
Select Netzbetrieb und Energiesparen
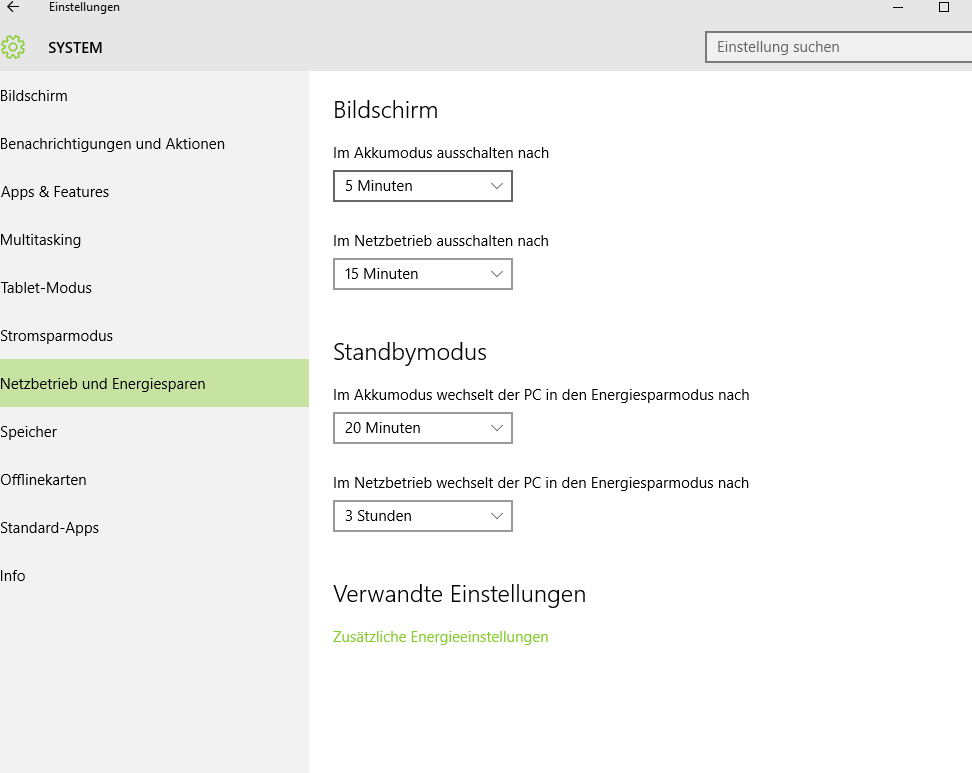coord(154,384)
